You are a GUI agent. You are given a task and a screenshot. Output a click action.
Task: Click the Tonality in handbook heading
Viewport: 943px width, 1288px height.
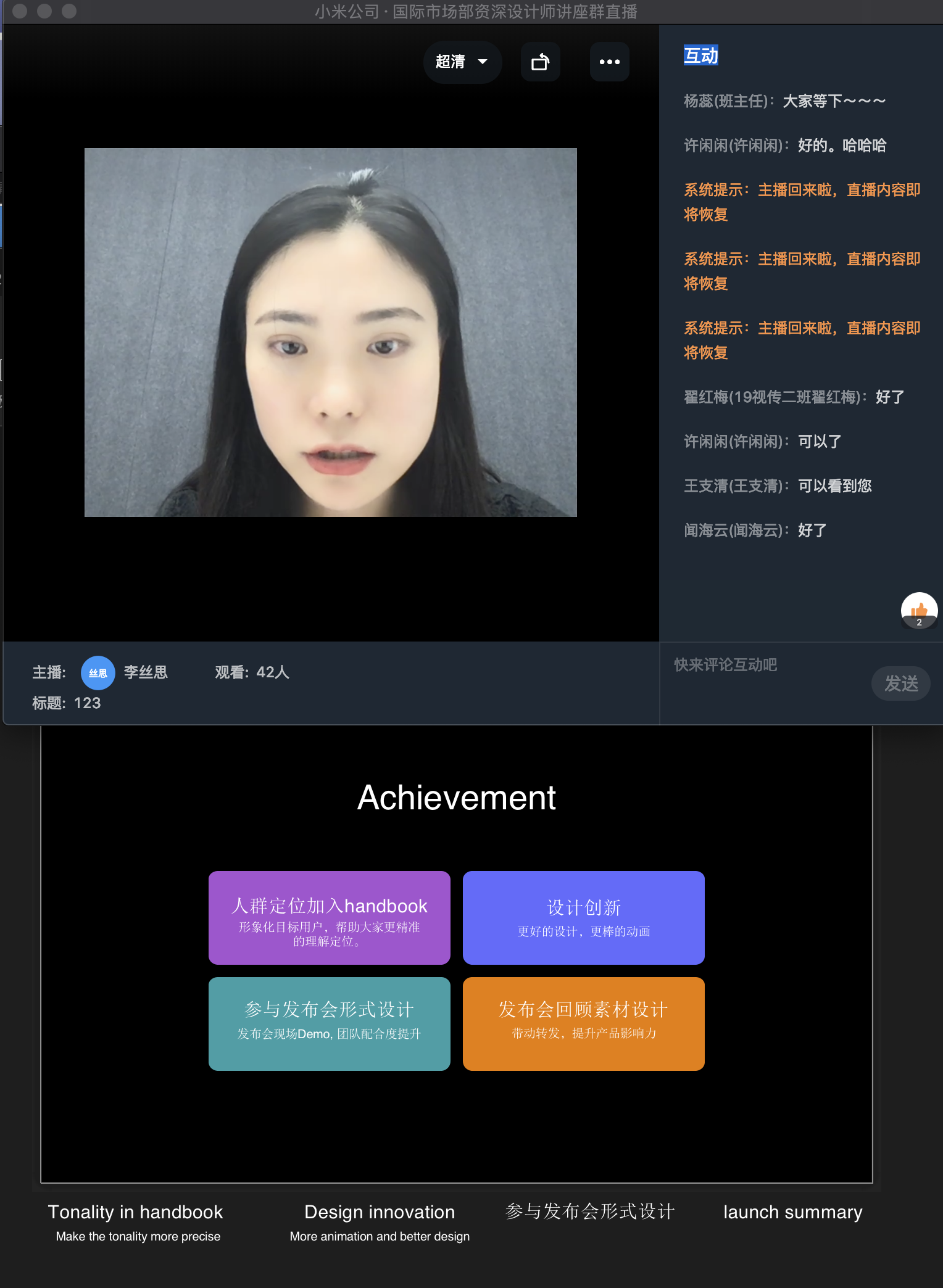[x=135, y=1212]
